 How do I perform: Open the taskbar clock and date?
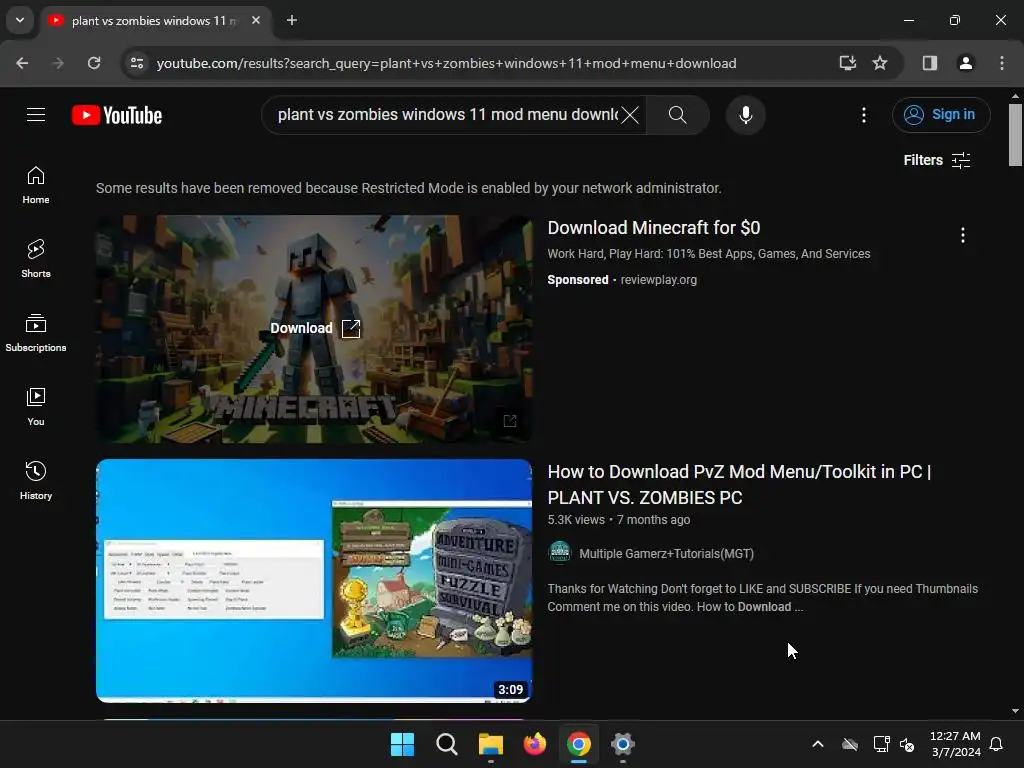point(955,744)
